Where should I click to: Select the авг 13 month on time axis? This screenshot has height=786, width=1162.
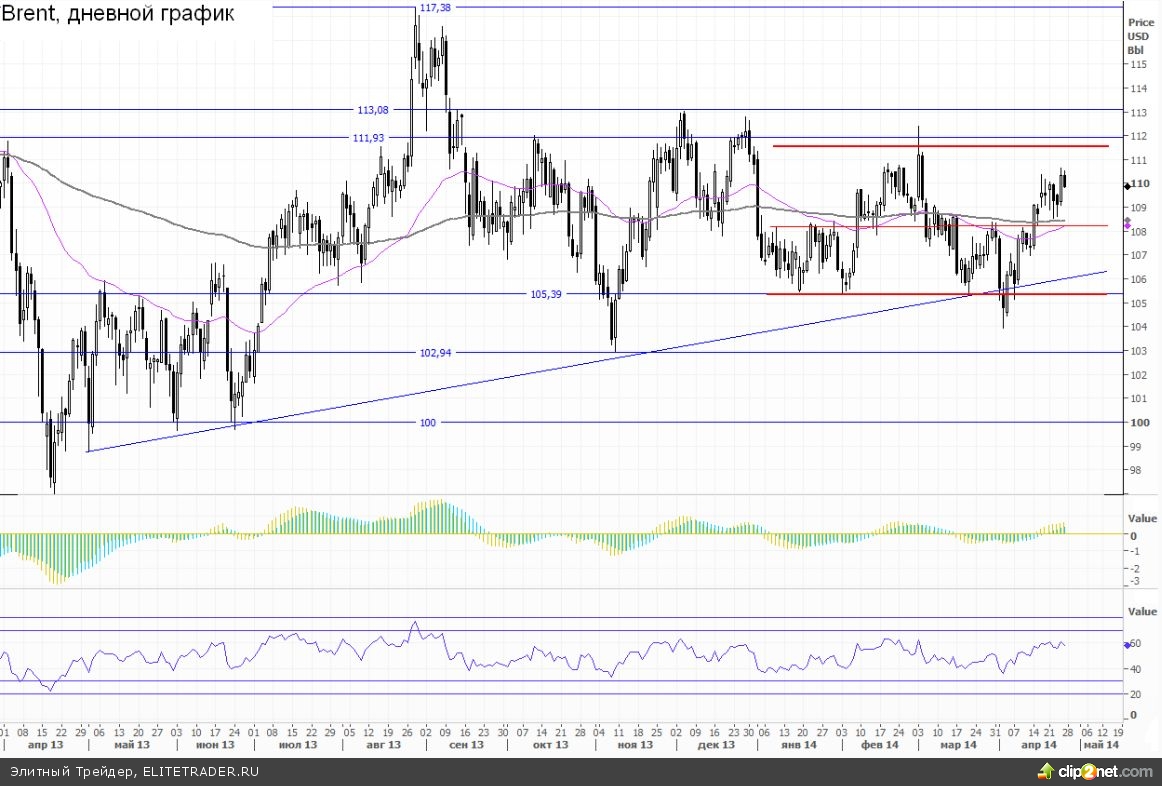(382, 745)
